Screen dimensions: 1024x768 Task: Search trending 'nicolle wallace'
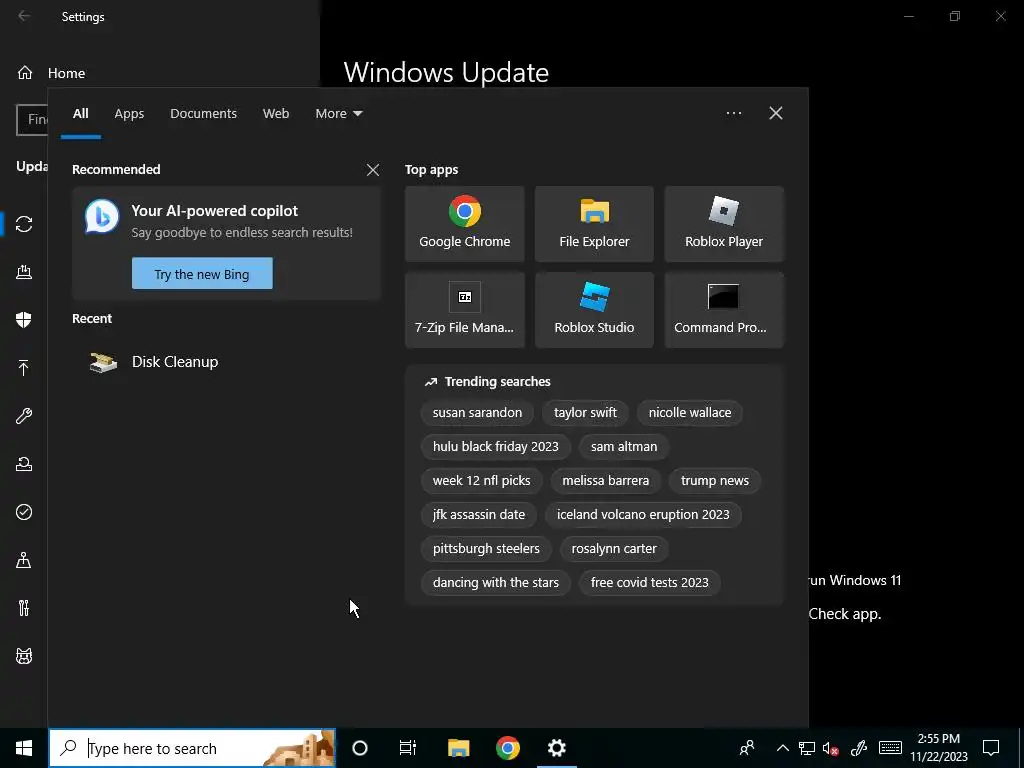point(690,413)
